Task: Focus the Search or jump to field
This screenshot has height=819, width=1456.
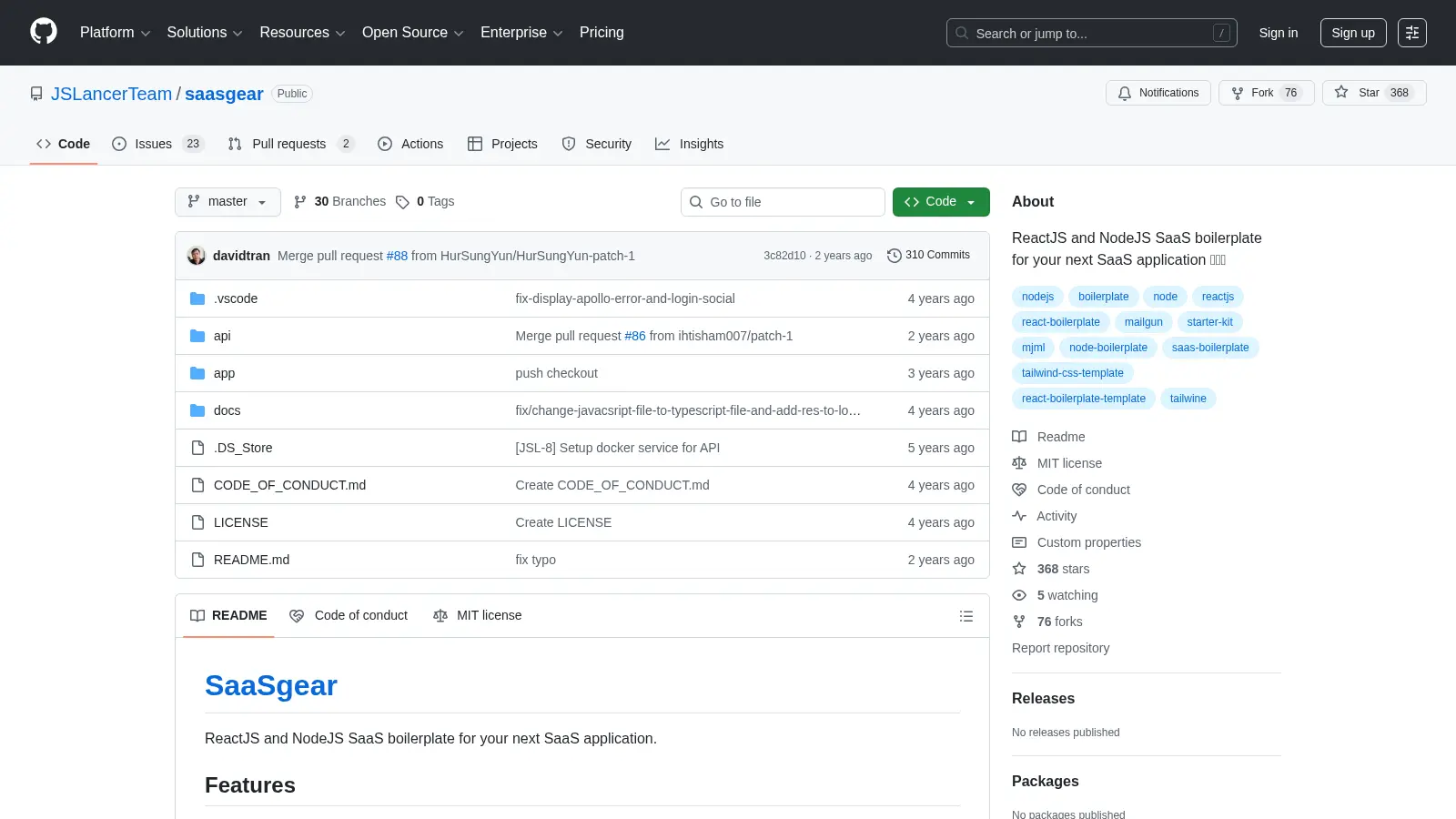Action: pyautogui.click(x=1092, y=33)
